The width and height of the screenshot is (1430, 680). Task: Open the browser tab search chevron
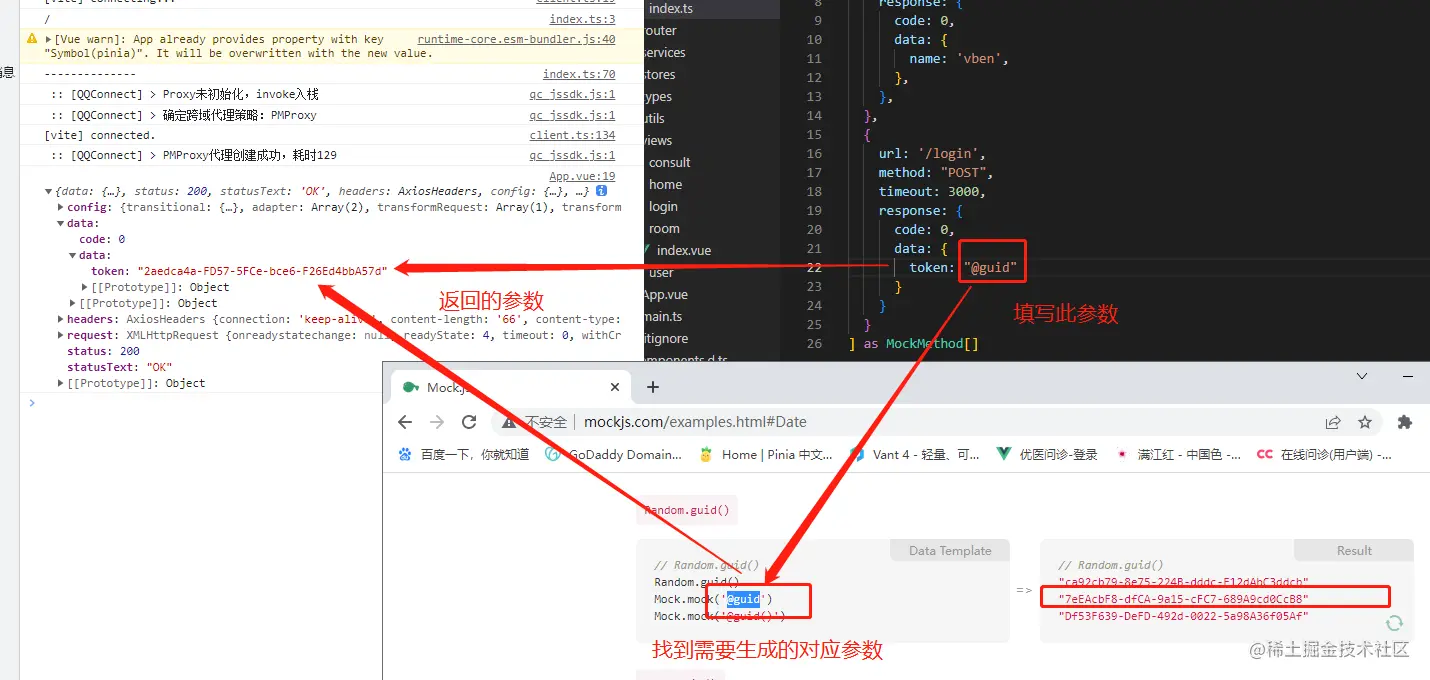(x=1361, y=376)
